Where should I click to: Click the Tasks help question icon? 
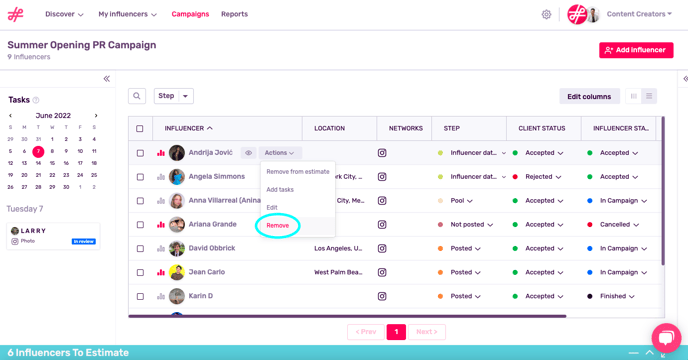[36, 100]
